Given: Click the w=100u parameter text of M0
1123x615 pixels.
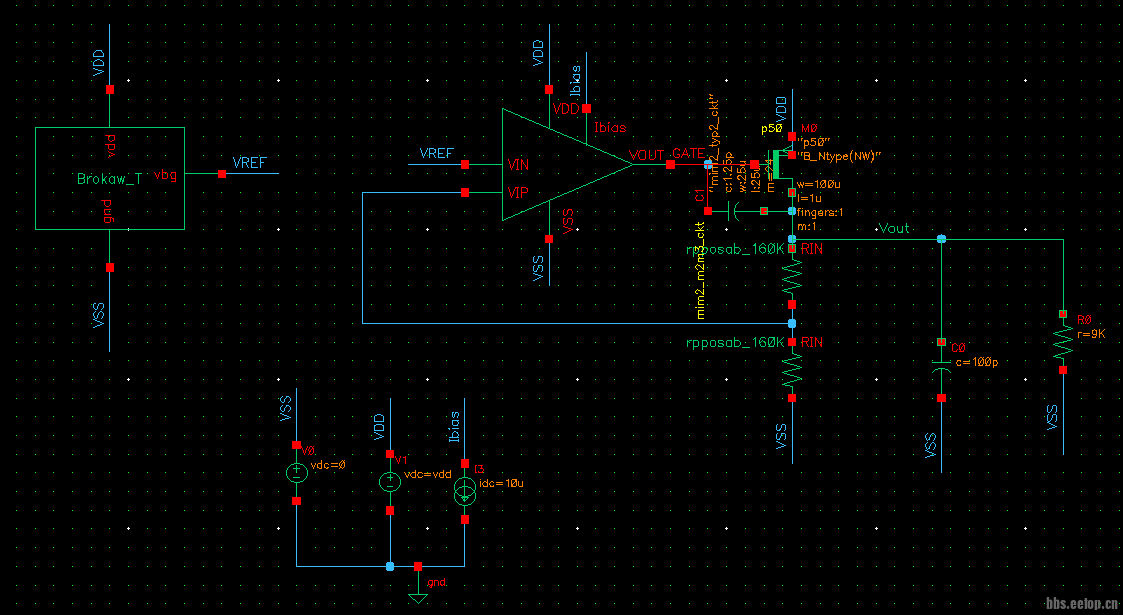Looking at the screenshot, I should click(x=818, y=185).
